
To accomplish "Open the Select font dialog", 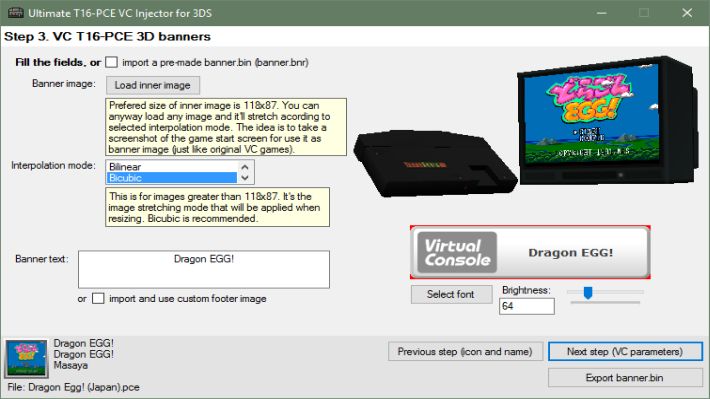I will 451,294.
